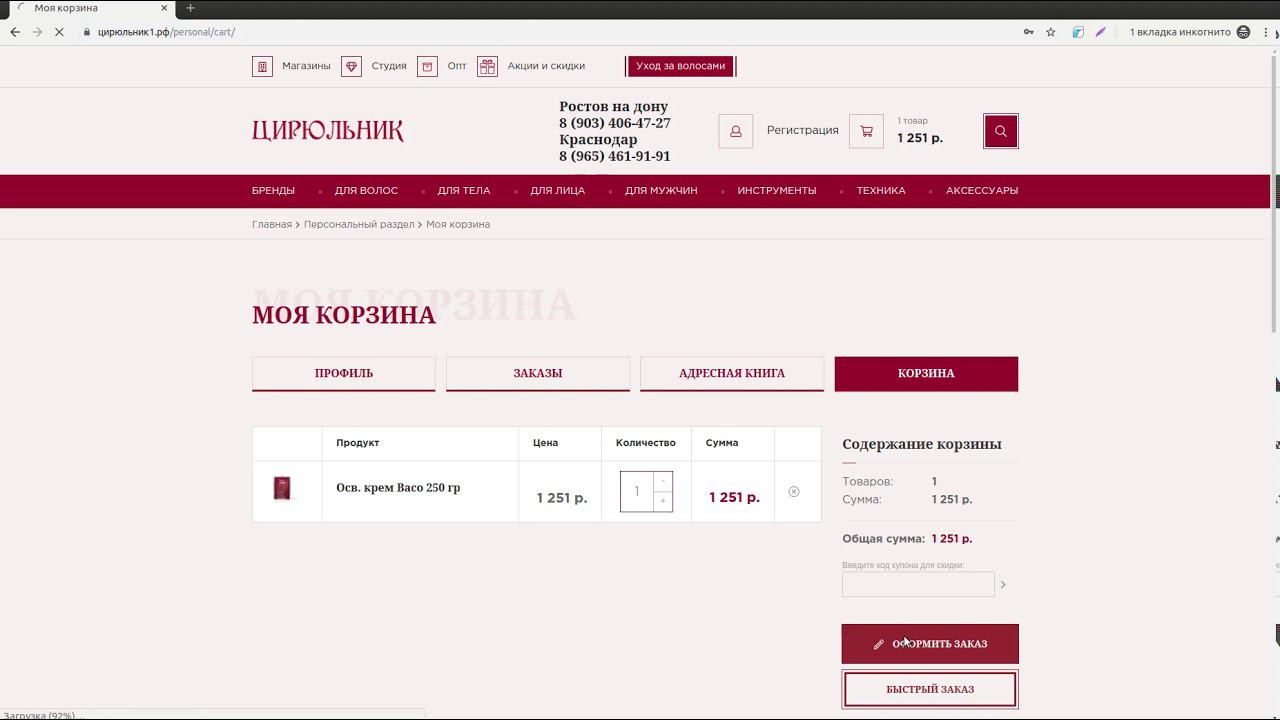Click the Сумма column header
The width and height of the screenshot is (1280, 720).
point(722,443)
